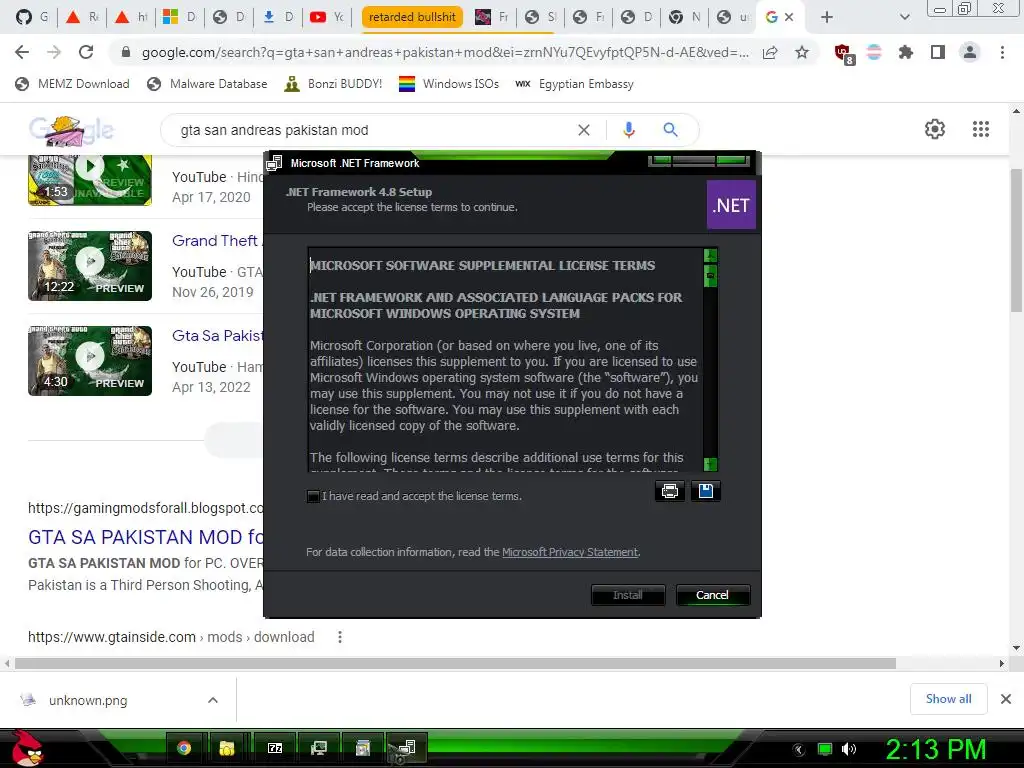Open Chrome from the taskbar
Screen dimensions: 1024x768
184,748
